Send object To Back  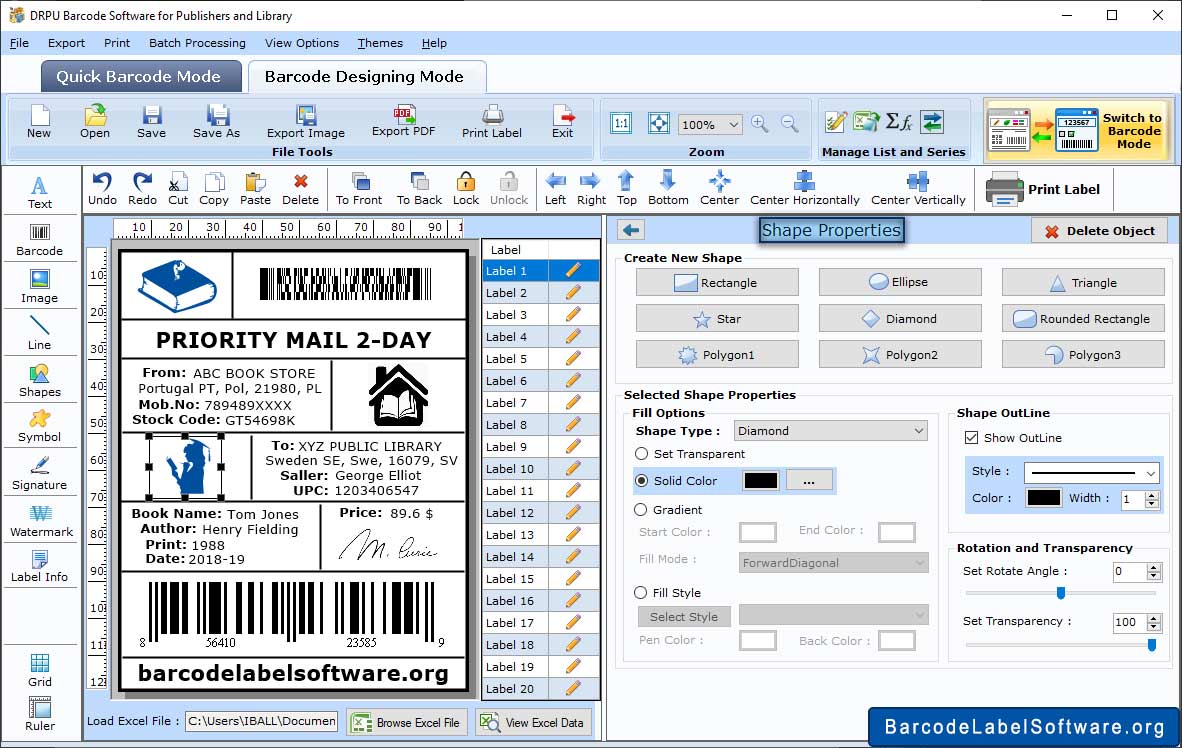[419, 189]
